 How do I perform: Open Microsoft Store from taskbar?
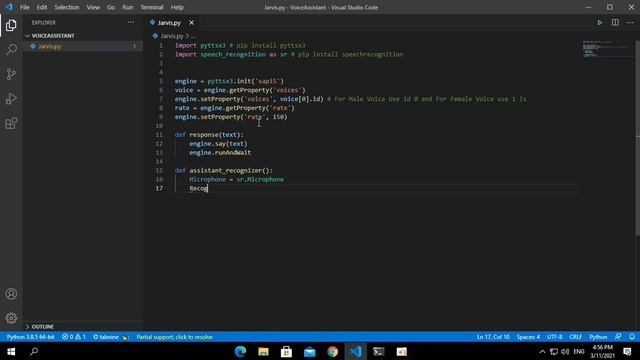(x=286, y=351)
